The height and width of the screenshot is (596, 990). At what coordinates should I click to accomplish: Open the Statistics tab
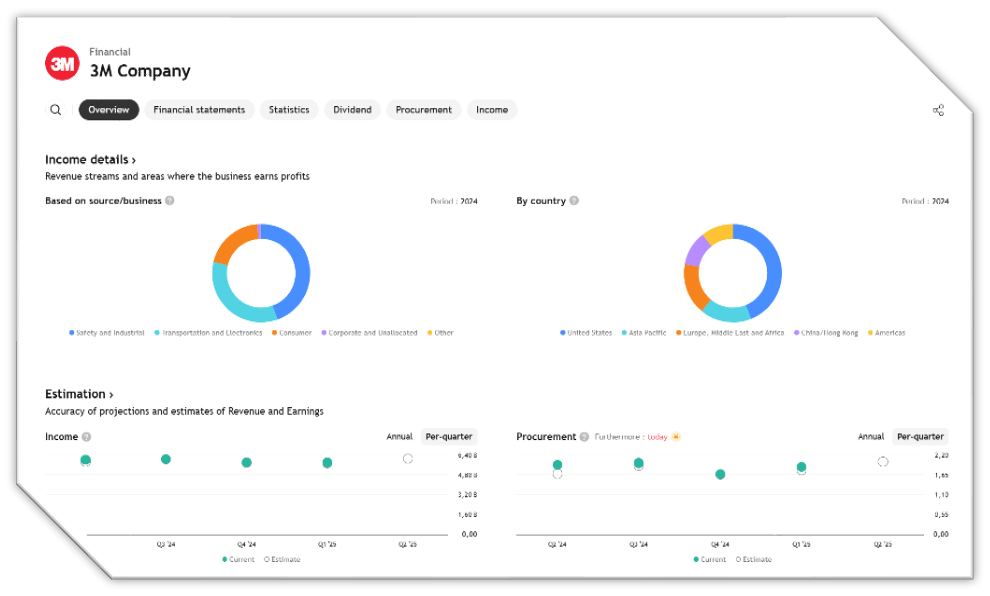click(289, 110)
